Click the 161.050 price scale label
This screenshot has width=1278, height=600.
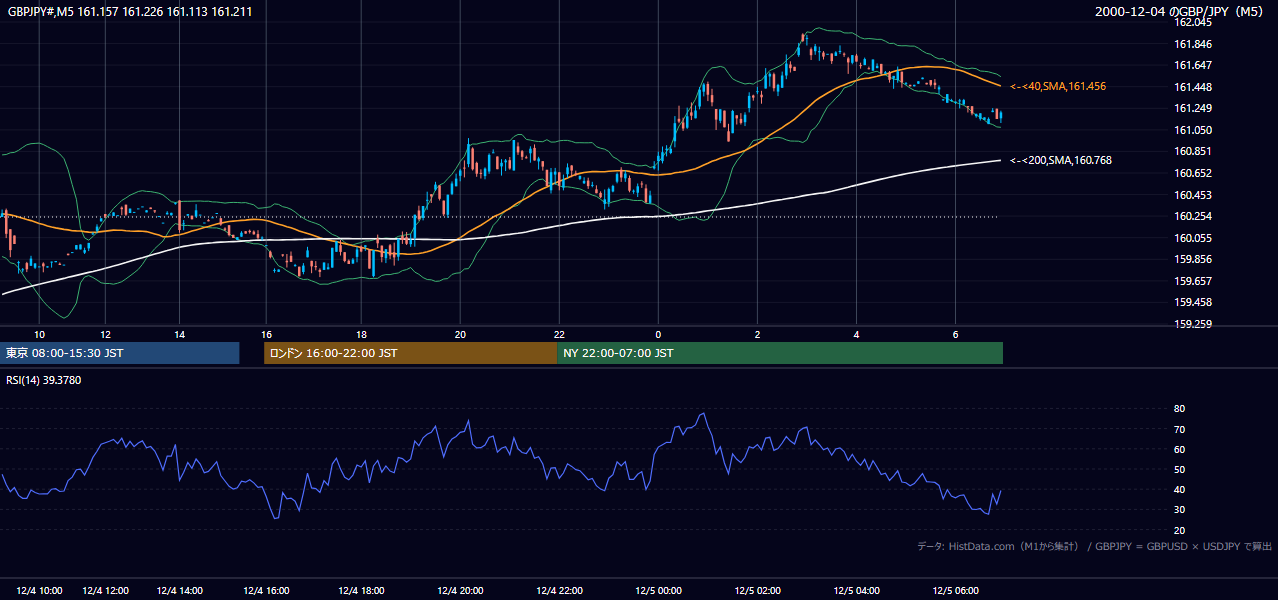click(1193, 130)
